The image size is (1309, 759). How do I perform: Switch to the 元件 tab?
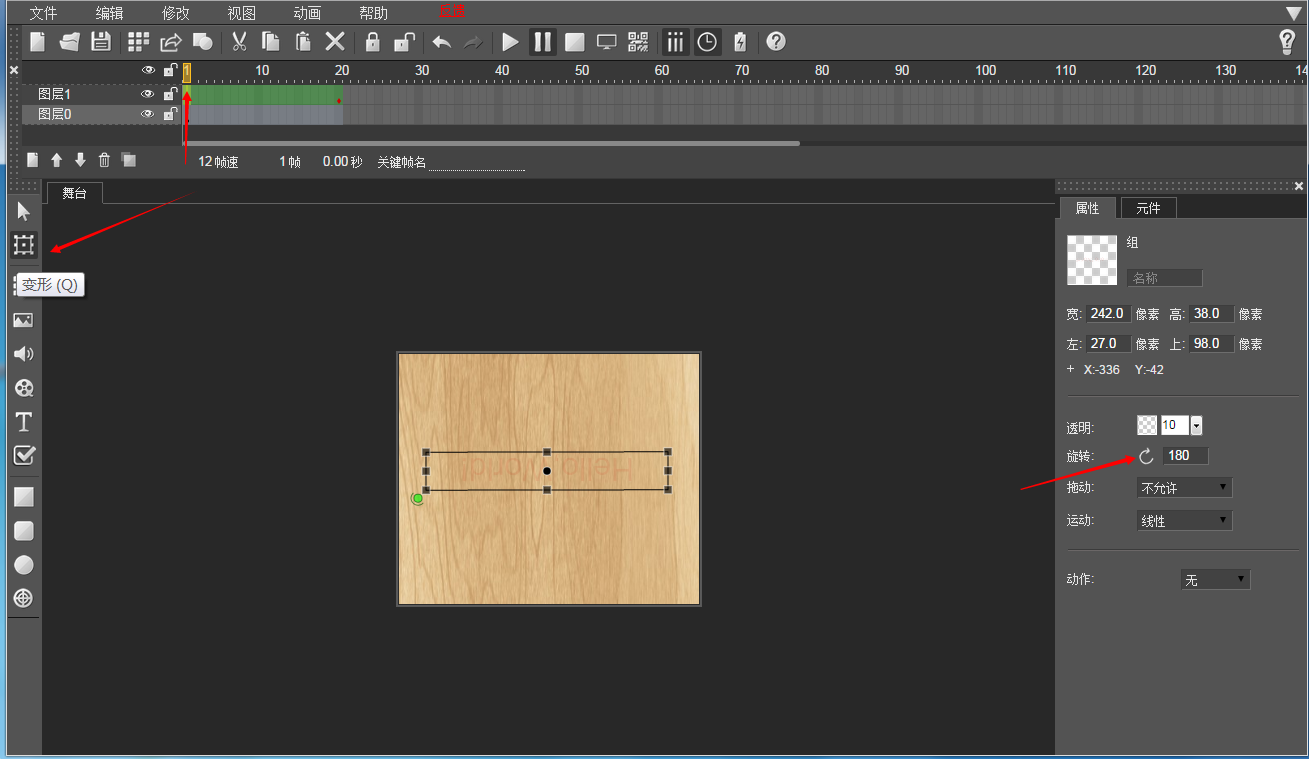click(1148, 208)
